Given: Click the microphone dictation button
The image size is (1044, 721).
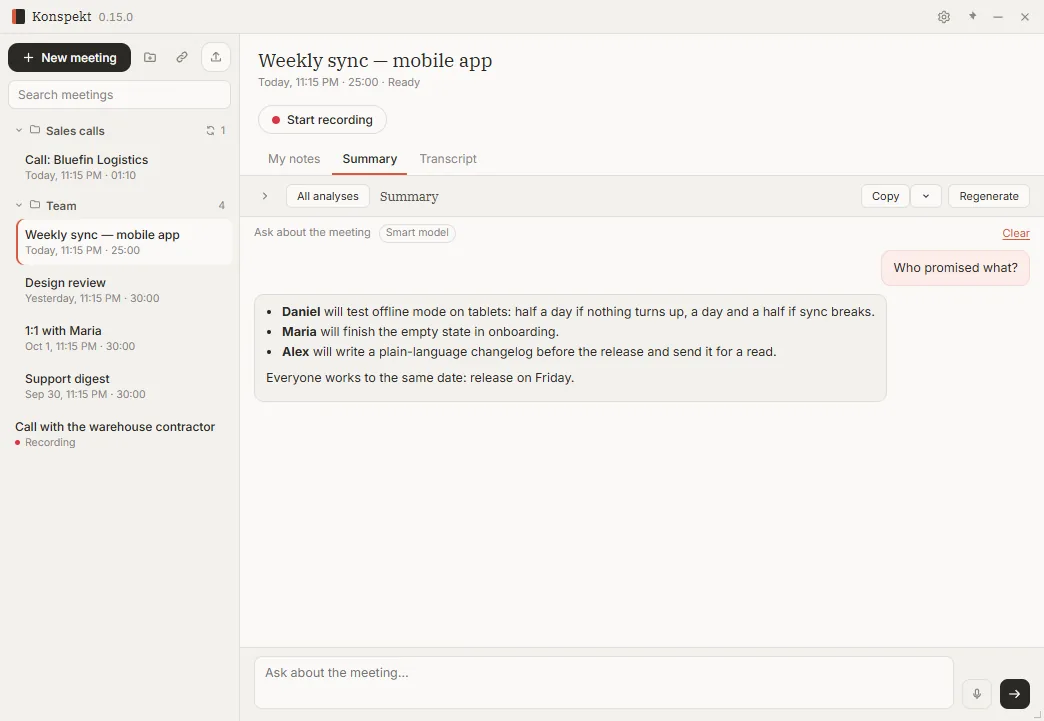Looking at the screenshot, I should point(977,694).
